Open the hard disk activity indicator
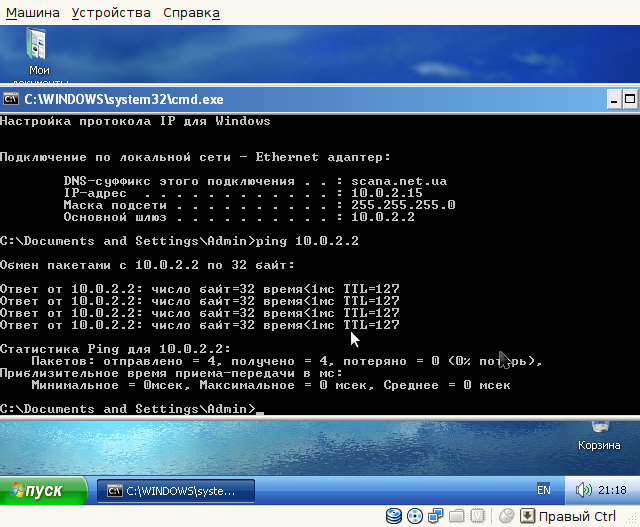The height and width of the screenshot is (527, 640). pyautogui.click(x=393, y=516)
